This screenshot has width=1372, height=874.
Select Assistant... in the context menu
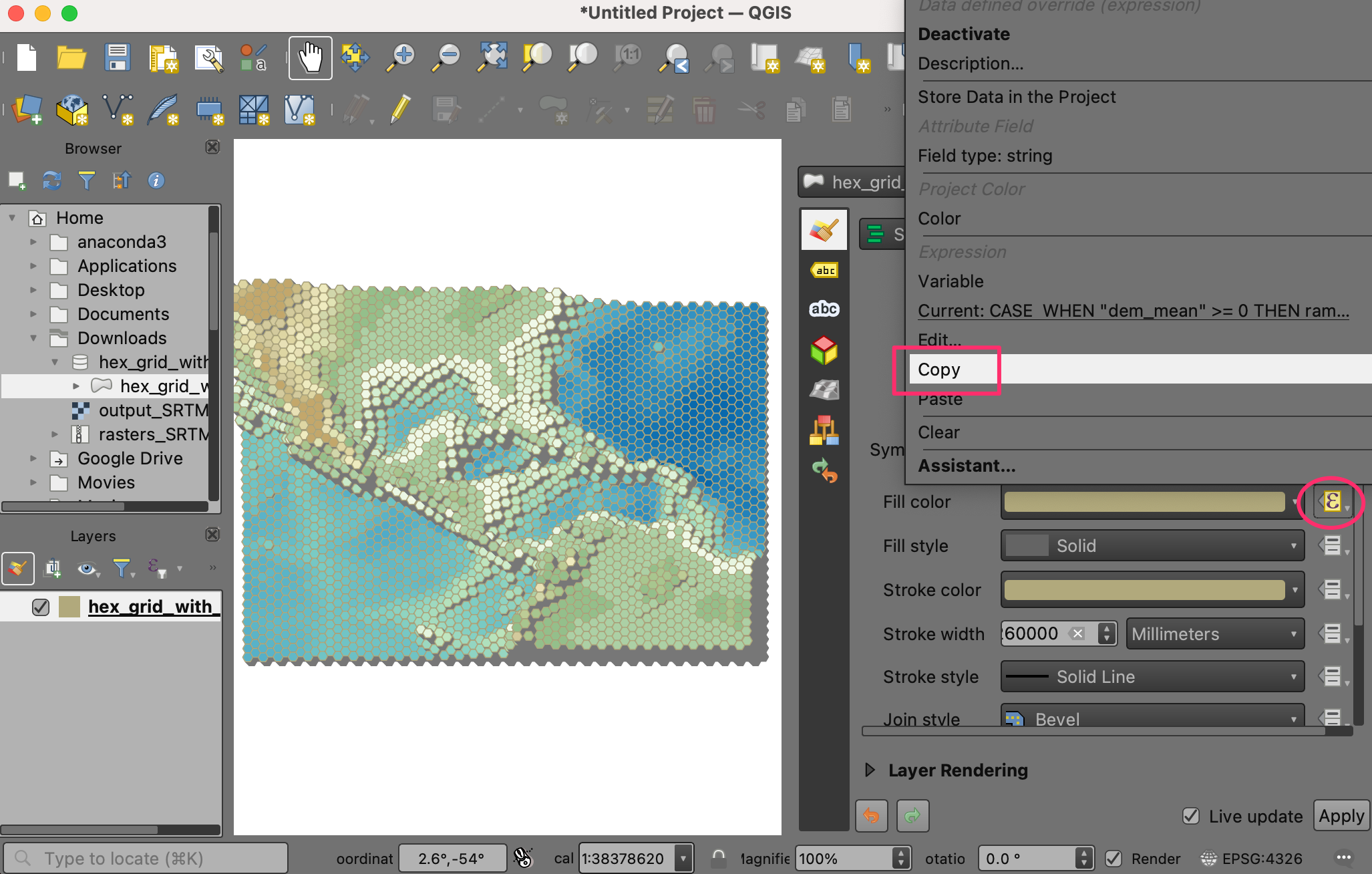(967, 466)
